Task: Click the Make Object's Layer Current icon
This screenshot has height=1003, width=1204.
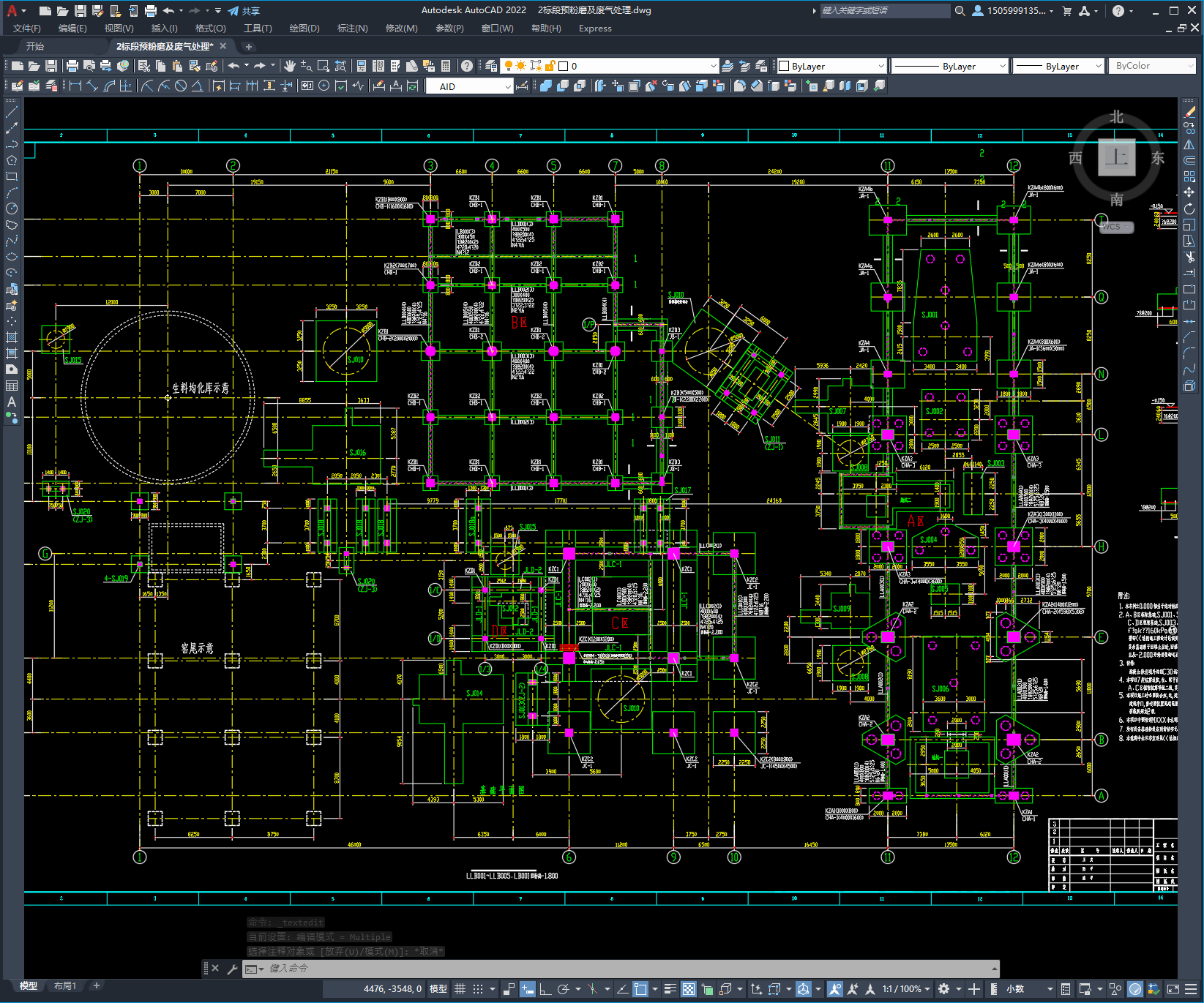Action: coord(728,66)
